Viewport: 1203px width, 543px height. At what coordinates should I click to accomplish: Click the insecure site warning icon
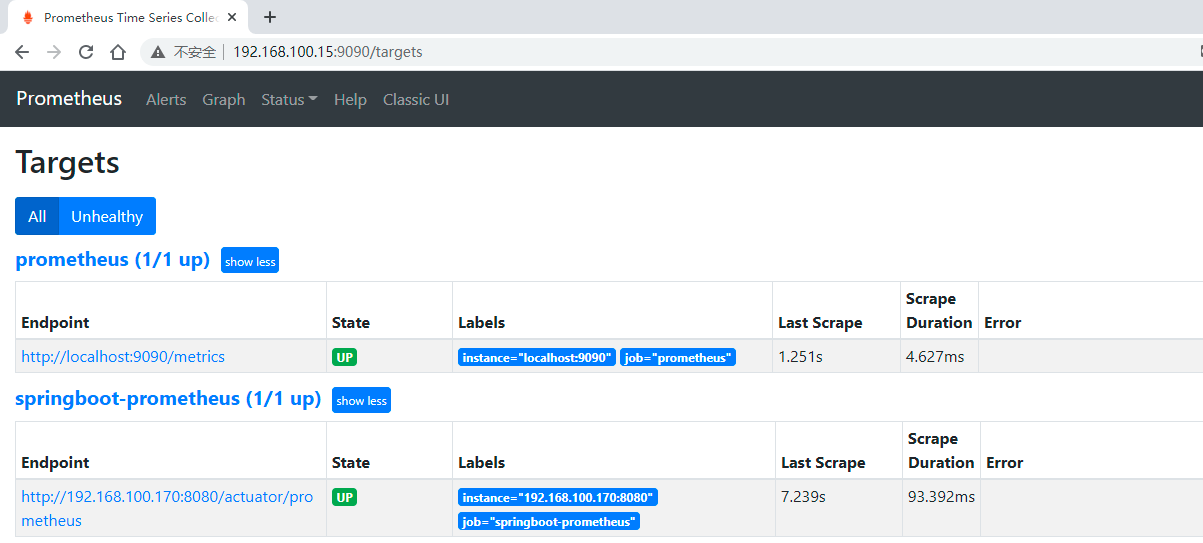158,52
